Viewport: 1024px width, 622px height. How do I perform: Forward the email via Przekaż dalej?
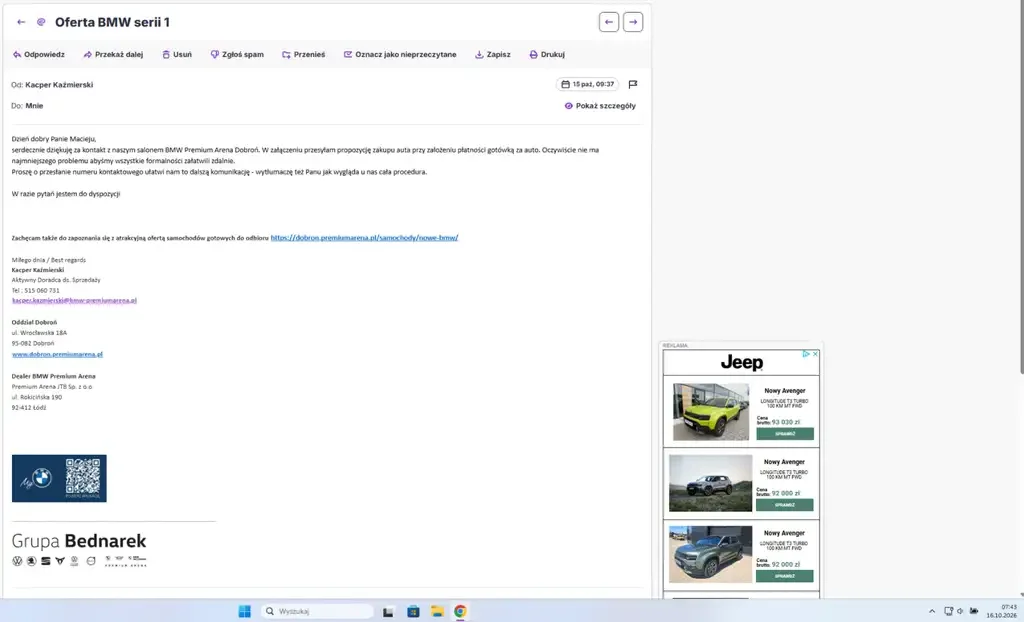(113, 55)
